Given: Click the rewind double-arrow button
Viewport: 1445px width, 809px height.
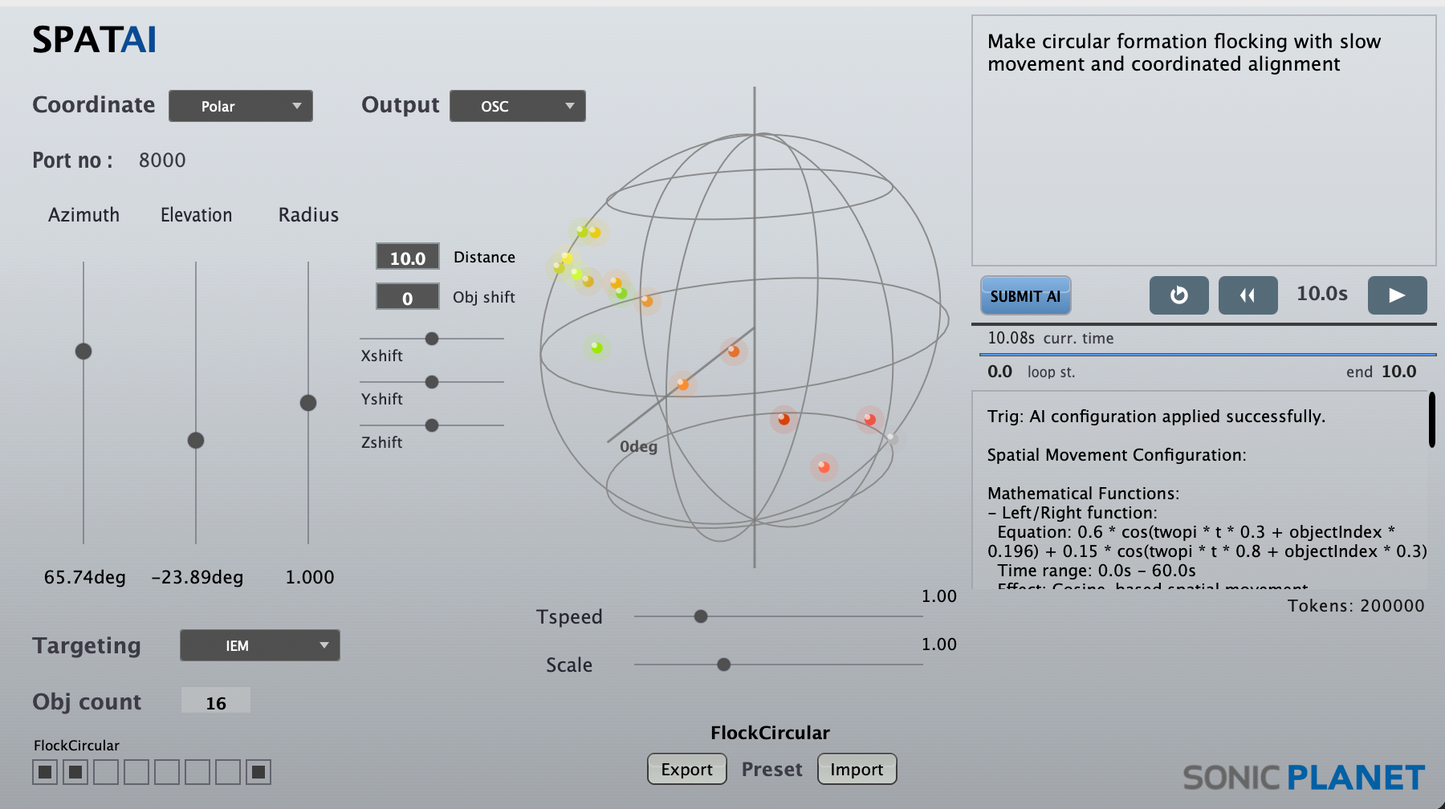Looking at the screenshot, I should point(1247,296).
